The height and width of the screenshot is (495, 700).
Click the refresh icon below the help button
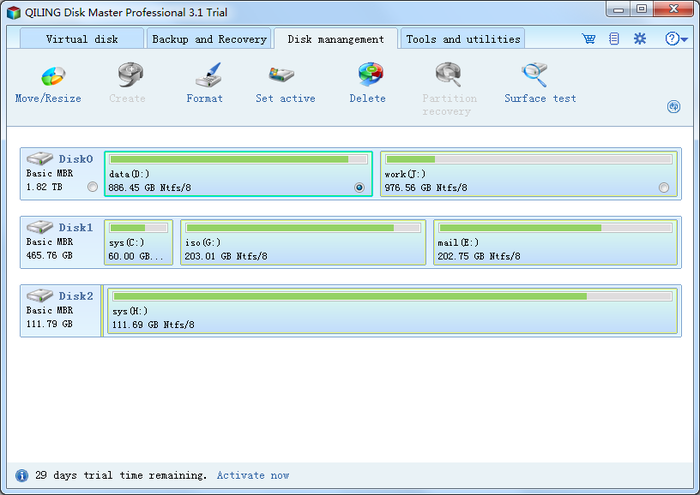[x=674, y=107]
